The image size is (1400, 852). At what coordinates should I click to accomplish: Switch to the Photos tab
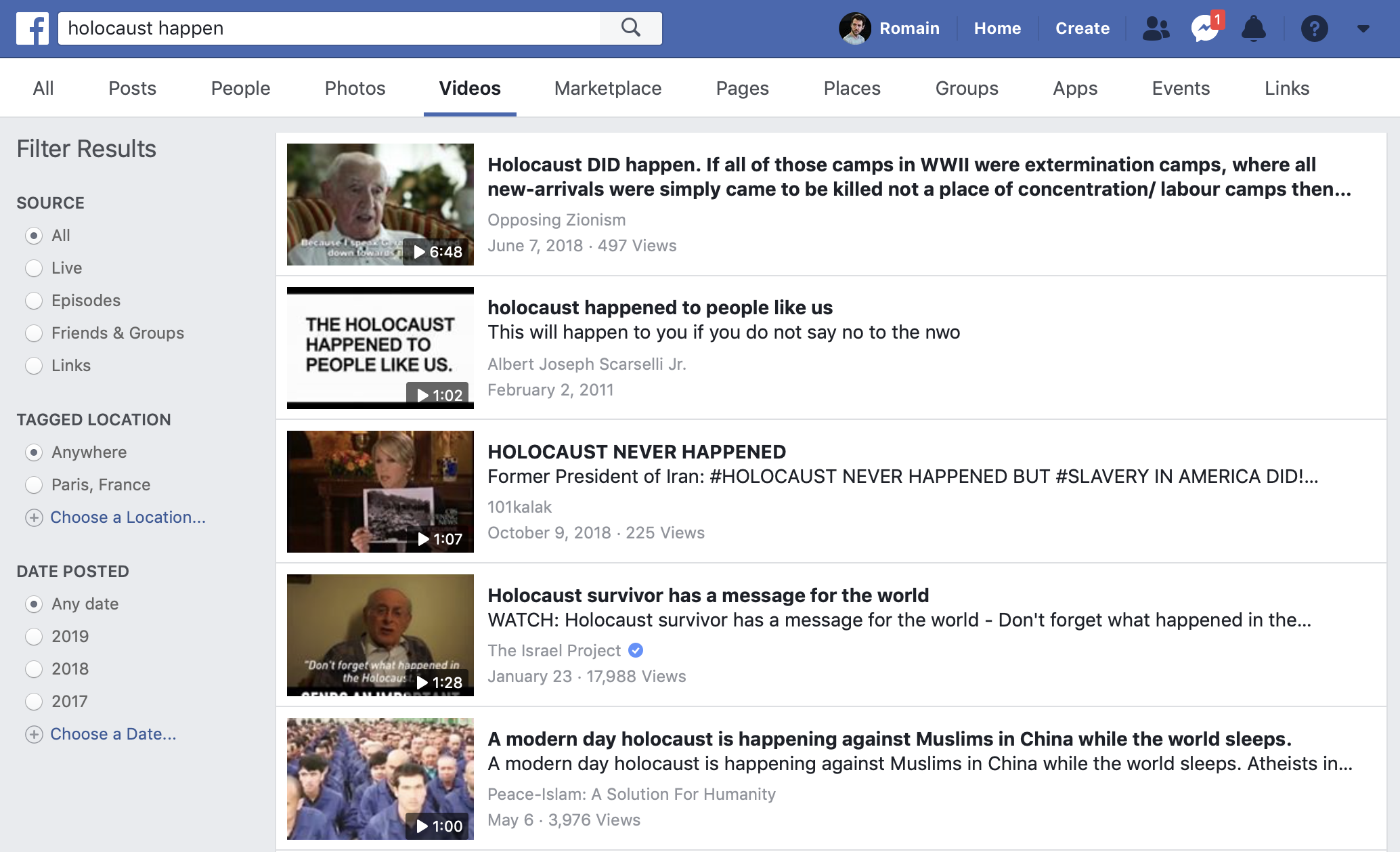(355, 88)
